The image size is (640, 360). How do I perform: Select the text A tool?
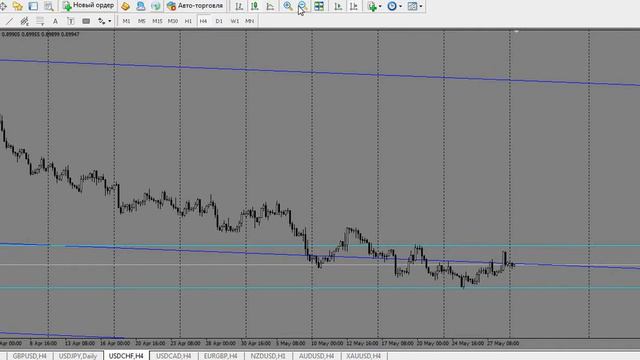click(x=55, y=21)
